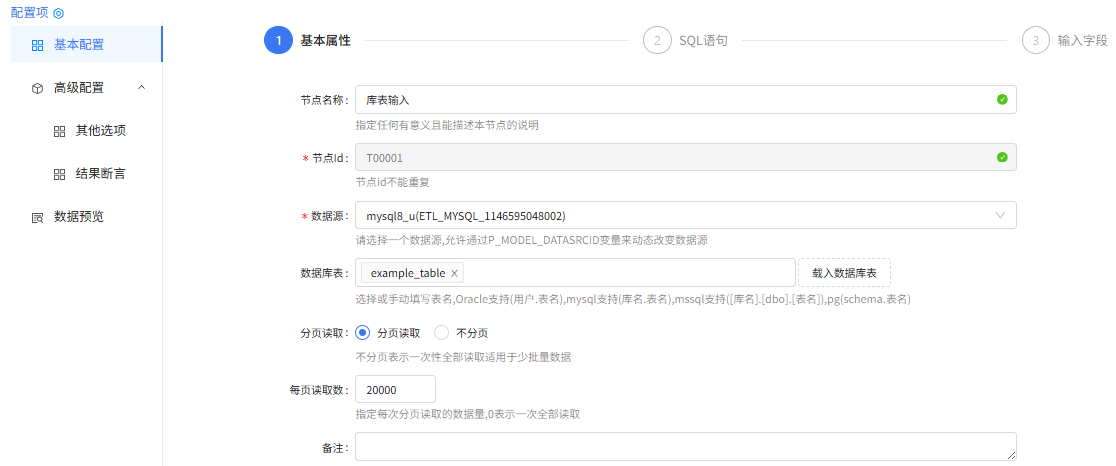Image resolution: width=1116 pixels, height=466 pixels.
Task: Click the 备注 text area
Action: click(x=685, y=447)
